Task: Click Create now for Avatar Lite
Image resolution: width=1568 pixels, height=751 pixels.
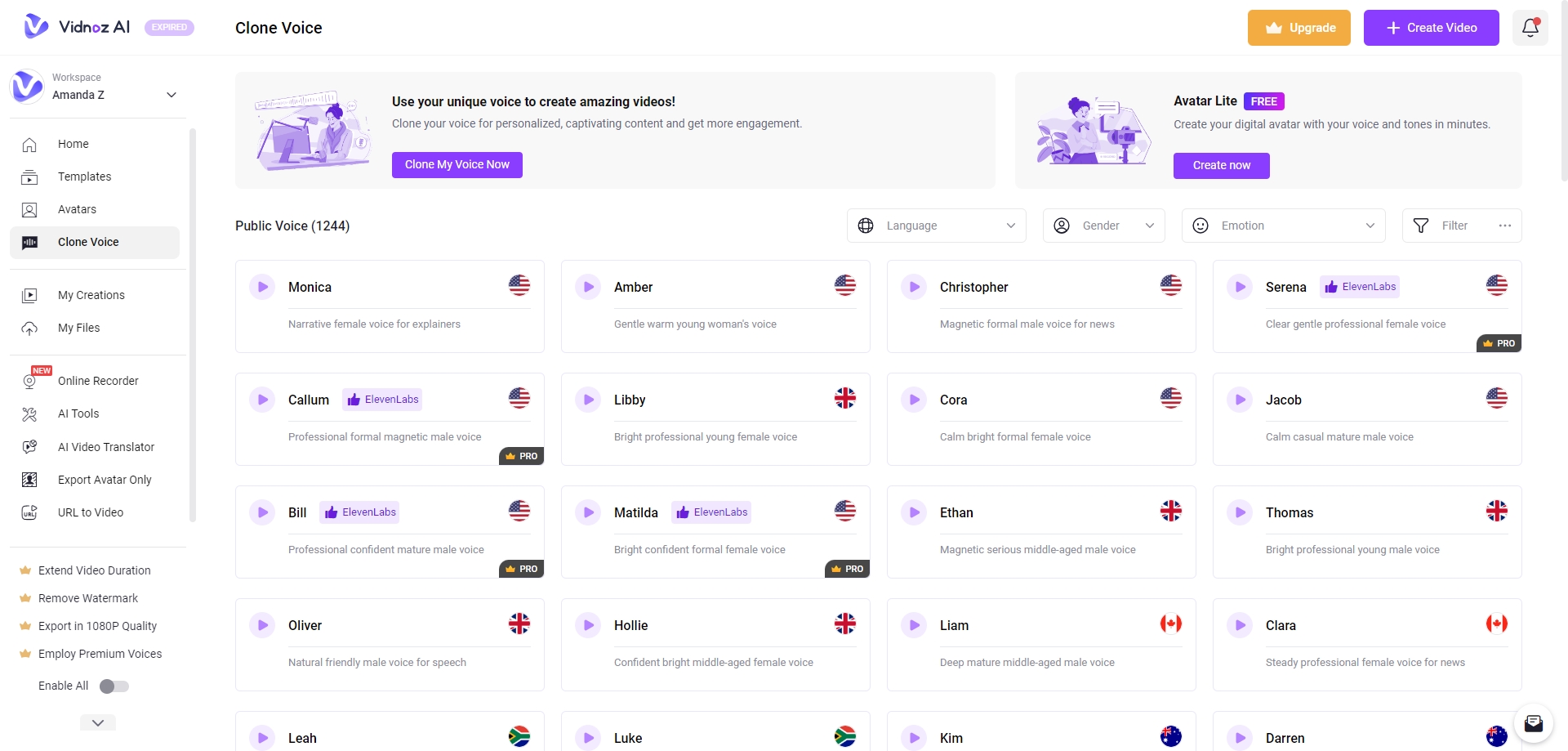Action: (x=1222, y=166)
